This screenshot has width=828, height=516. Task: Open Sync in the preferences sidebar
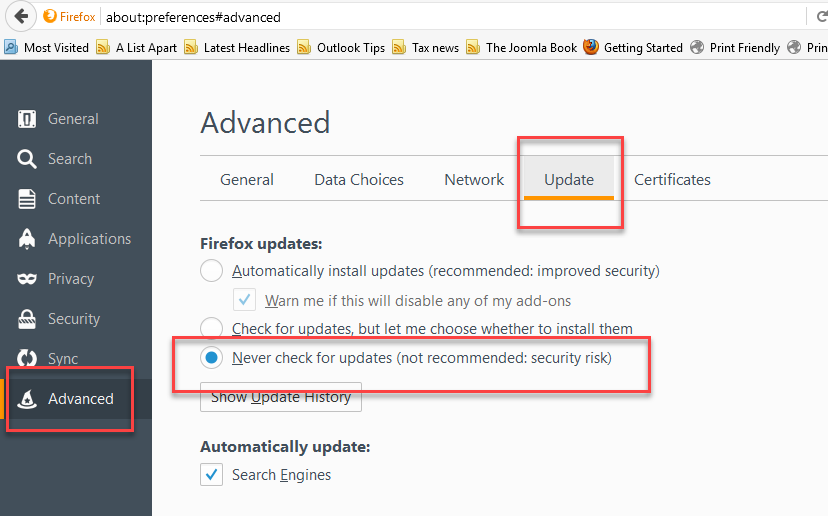[x=63, y=359]
